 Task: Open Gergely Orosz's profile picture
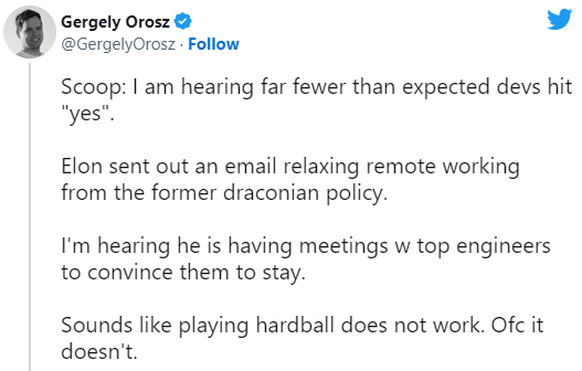point(30,32)
